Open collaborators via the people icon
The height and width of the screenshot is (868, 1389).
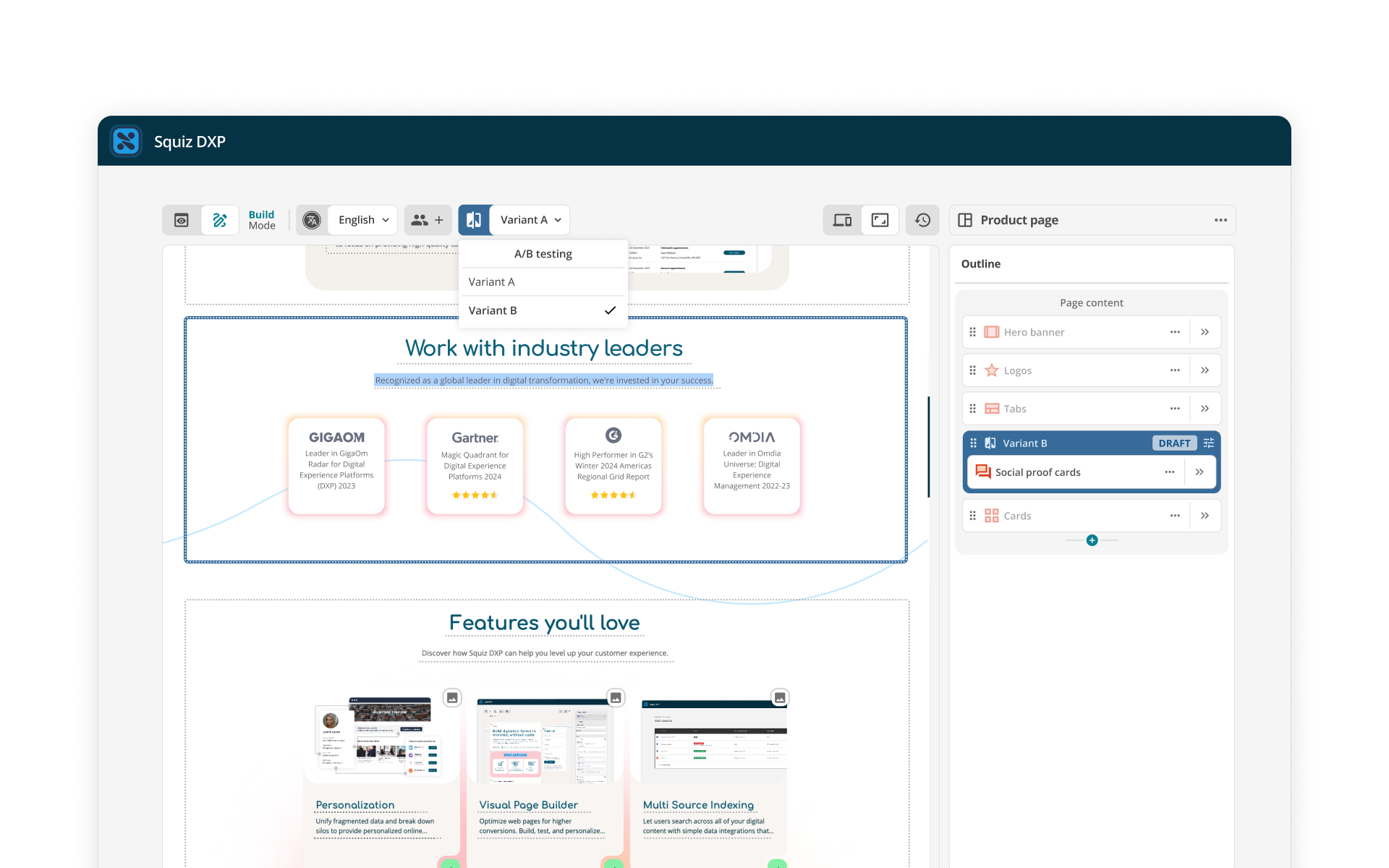coord(421,219)
